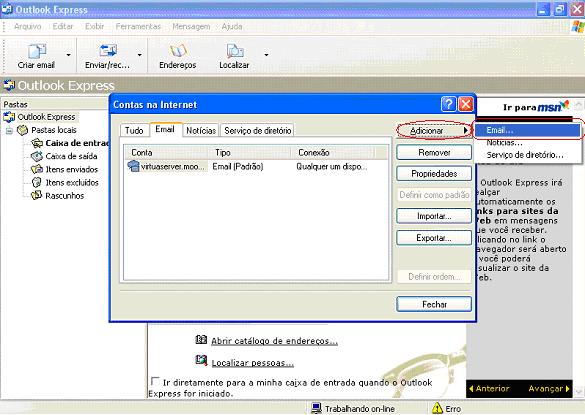
Task: Click the Itens enviados folder icon
Action: tap(37, 169)
